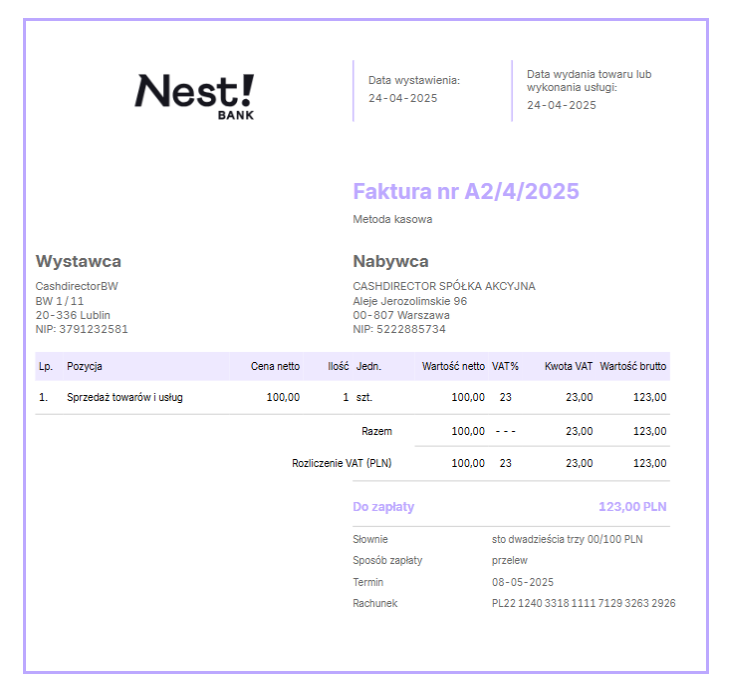Image resolution: width=736 pixels, height=692 pixels.
Task: Select buyer name 'CASHDIRECTOR SPÓŁKA AKCYJNA'
Action: point(444,286)
